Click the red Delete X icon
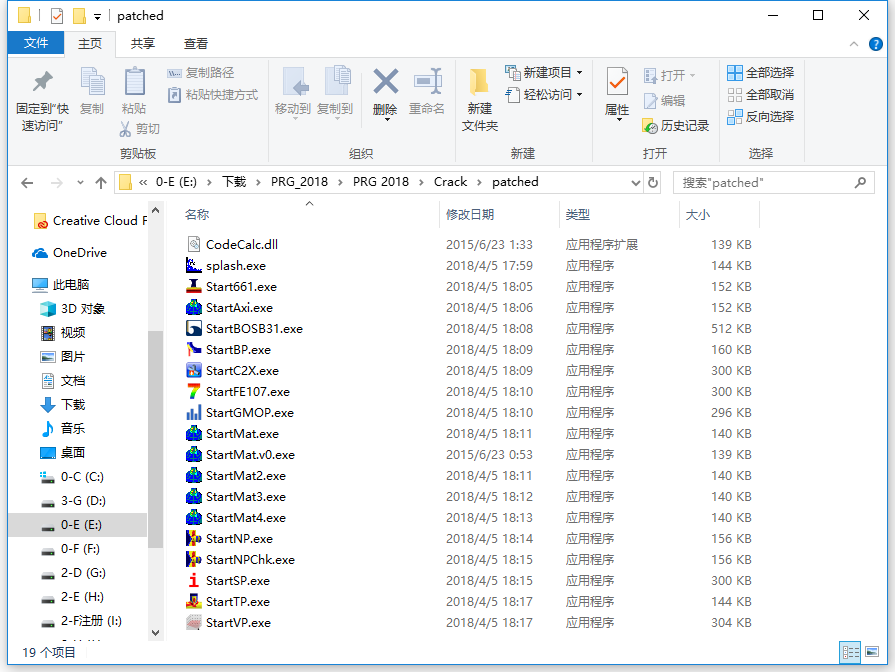The height and width of the screenshot is (672, 895). 386,81
